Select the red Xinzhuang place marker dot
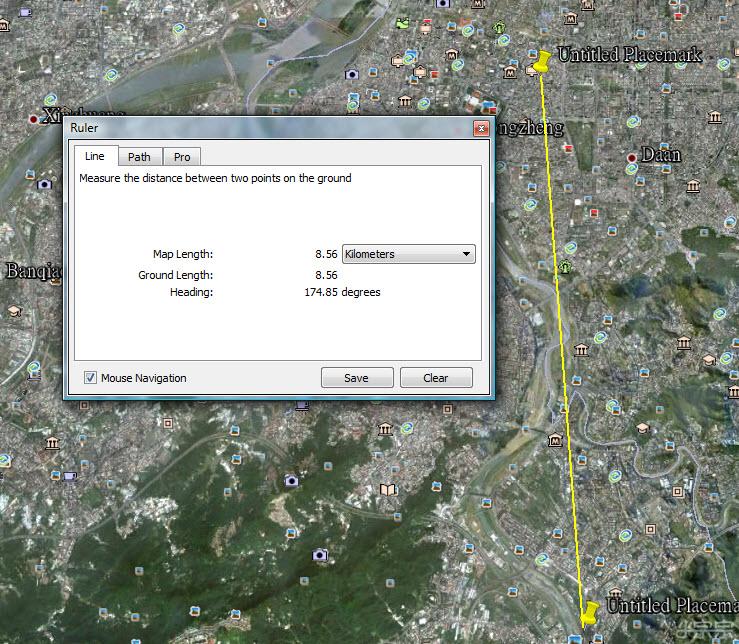Screen dimensions: 739x644 (35, 118)
